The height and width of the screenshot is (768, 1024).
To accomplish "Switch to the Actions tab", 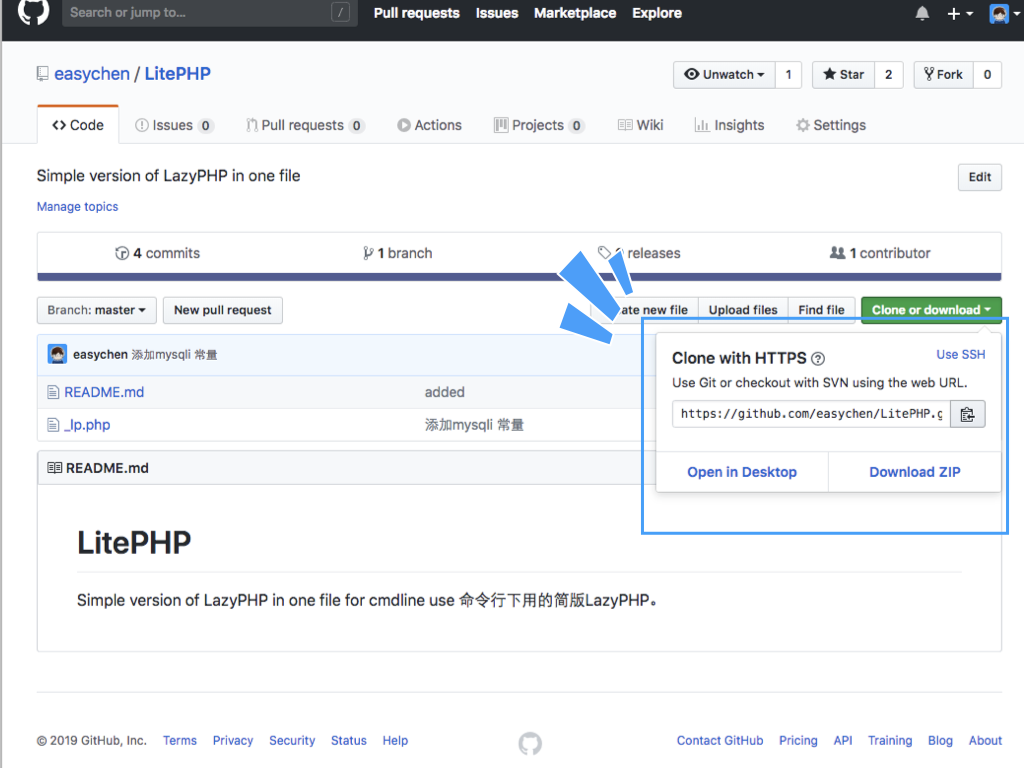I will pyautogui.click(x=429, y=125).
